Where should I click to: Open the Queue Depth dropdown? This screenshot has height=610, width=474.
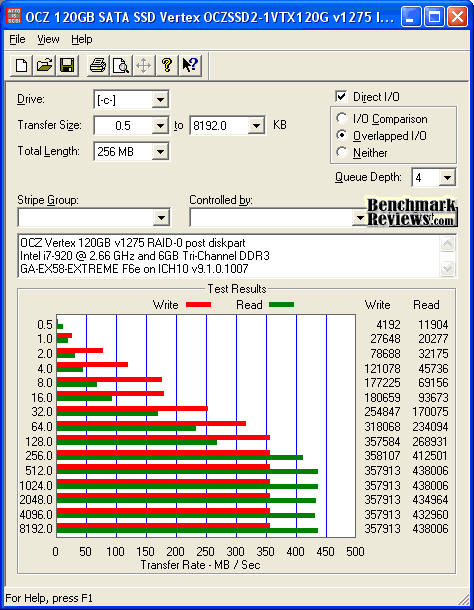(447, 178)
